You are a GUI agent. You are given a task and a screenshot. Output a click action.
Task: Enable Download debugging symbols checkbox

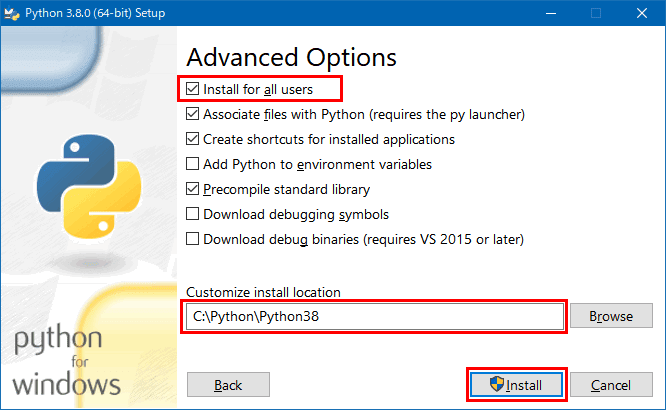(x=192, y=214)
